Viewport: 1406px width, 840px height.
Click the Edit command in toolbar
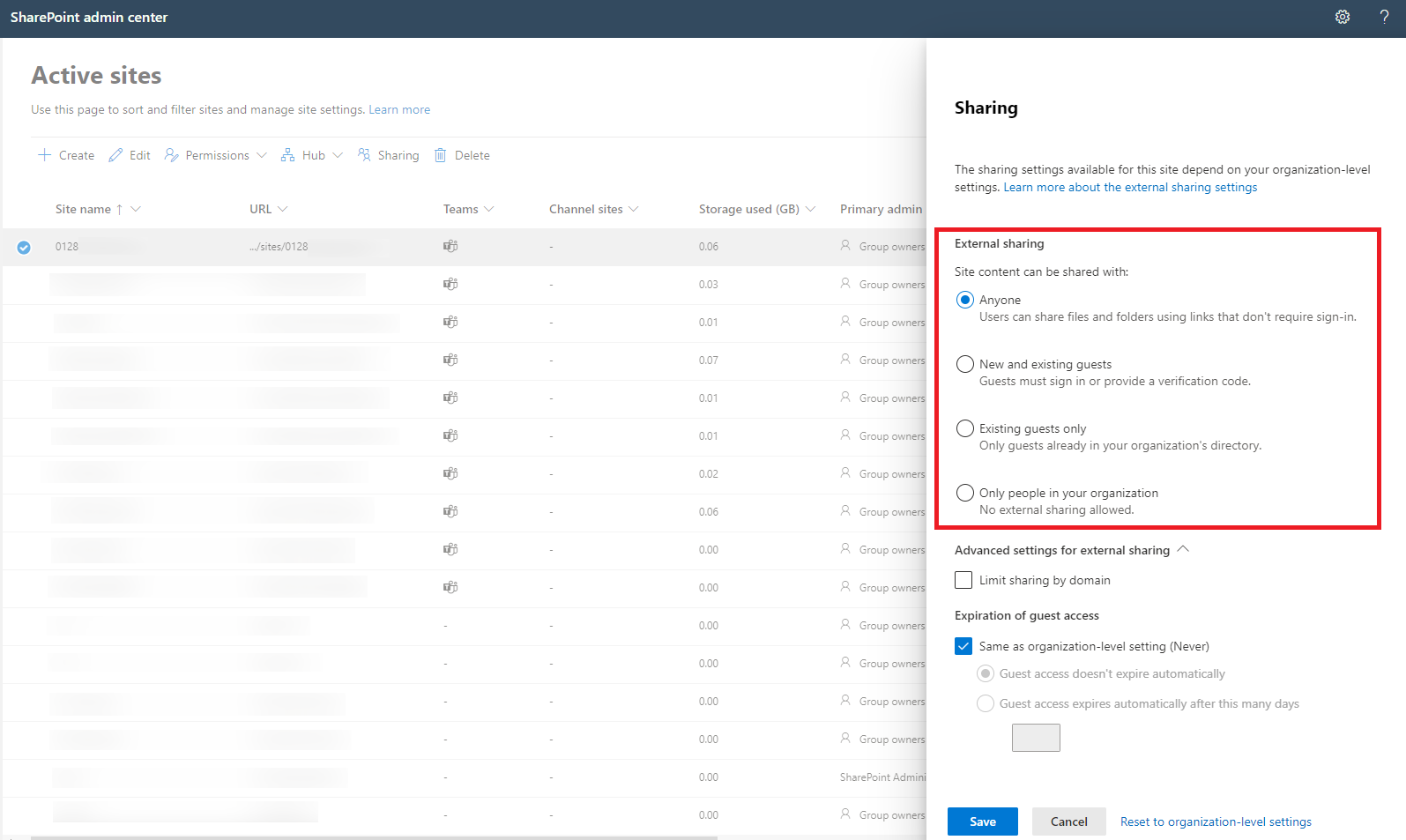pos(130,155)
